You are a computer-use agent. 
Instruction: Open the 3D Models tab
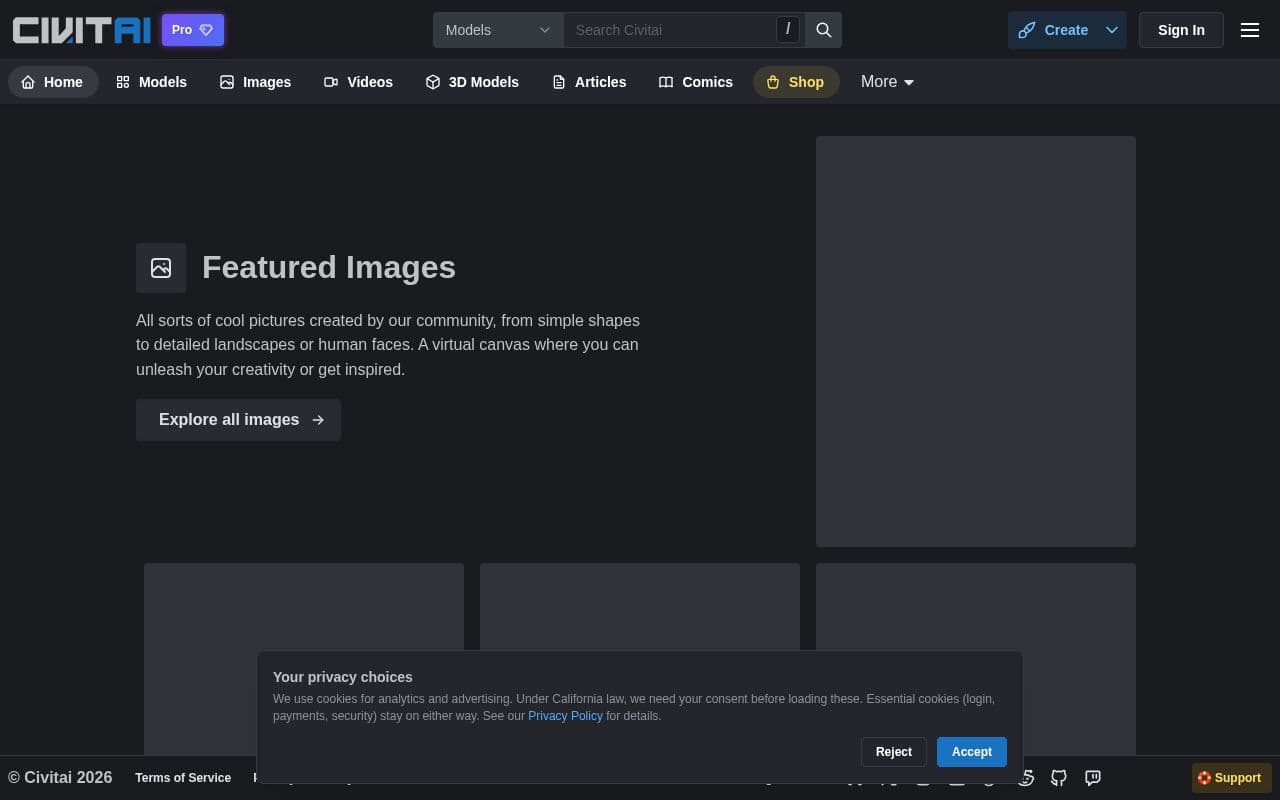tap(472, 82)
